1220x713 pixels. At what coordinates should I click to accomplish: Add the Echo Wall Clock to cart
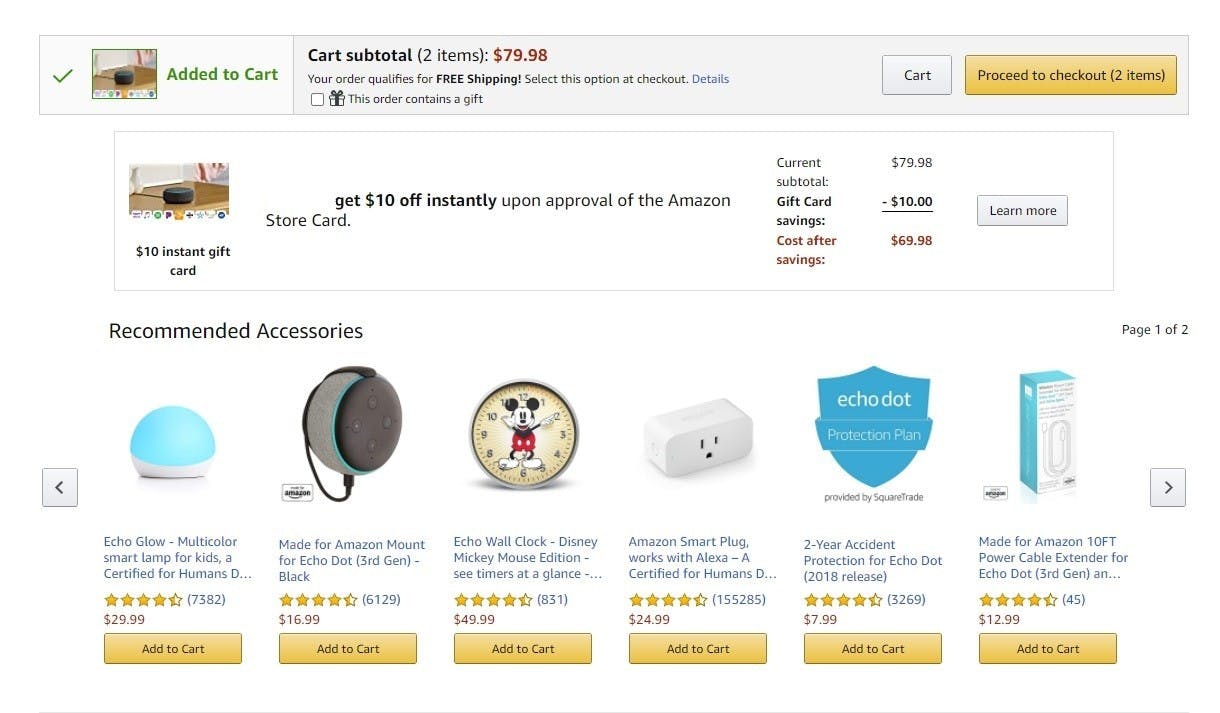pos(523,648)
